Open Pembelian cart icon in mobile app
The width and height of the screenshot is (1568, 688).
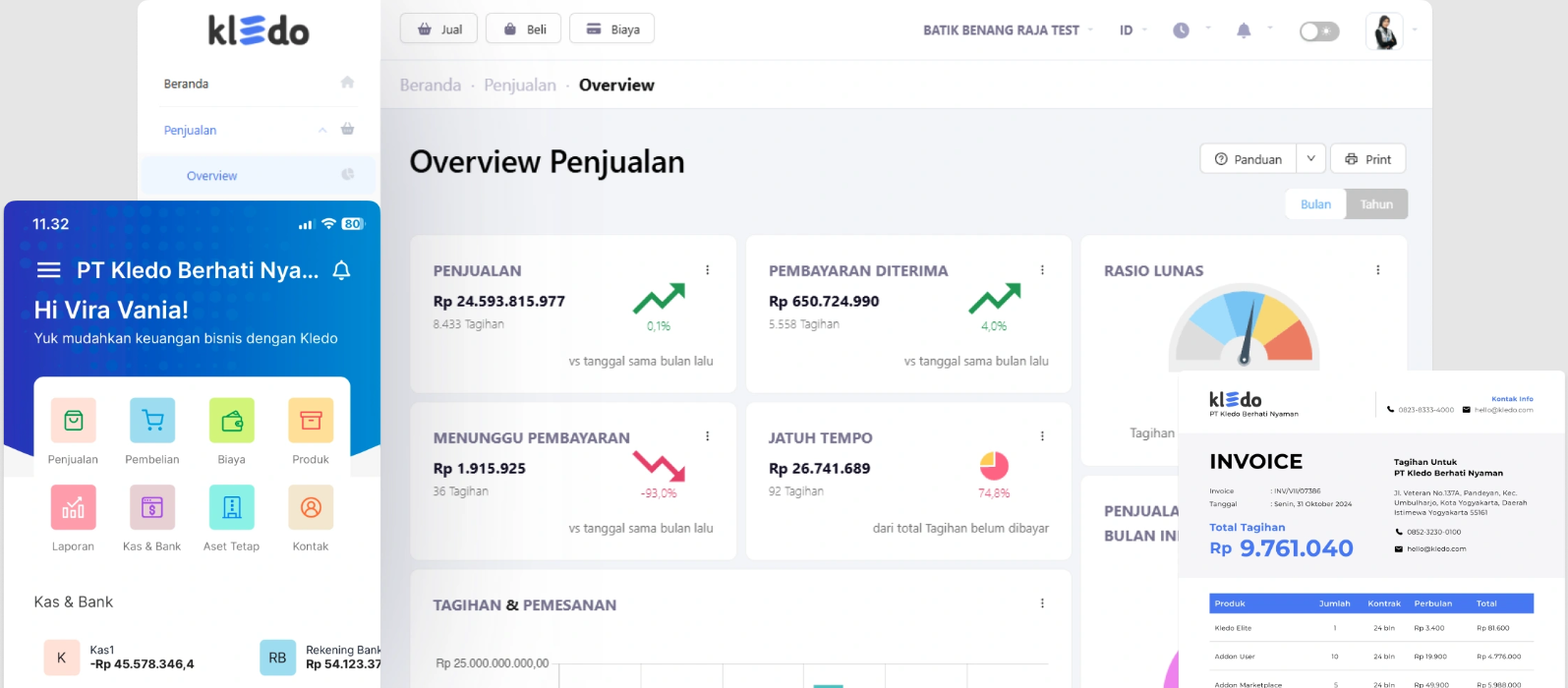point(152,421)
